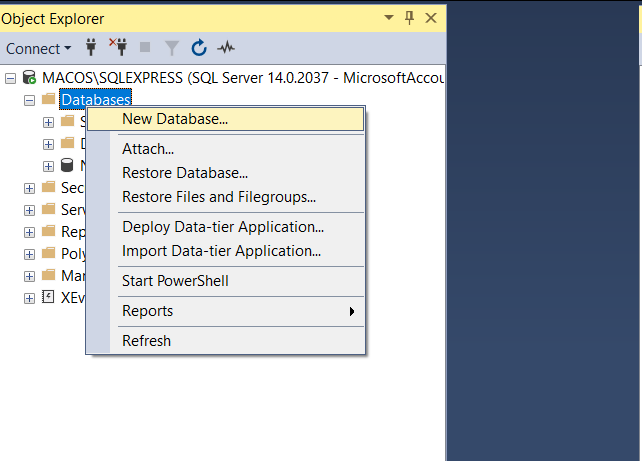The width and height of the screenshot is (642, 461).
Task: Click the Disconnect plug icon with red X
Action: (x=119, y=48)
